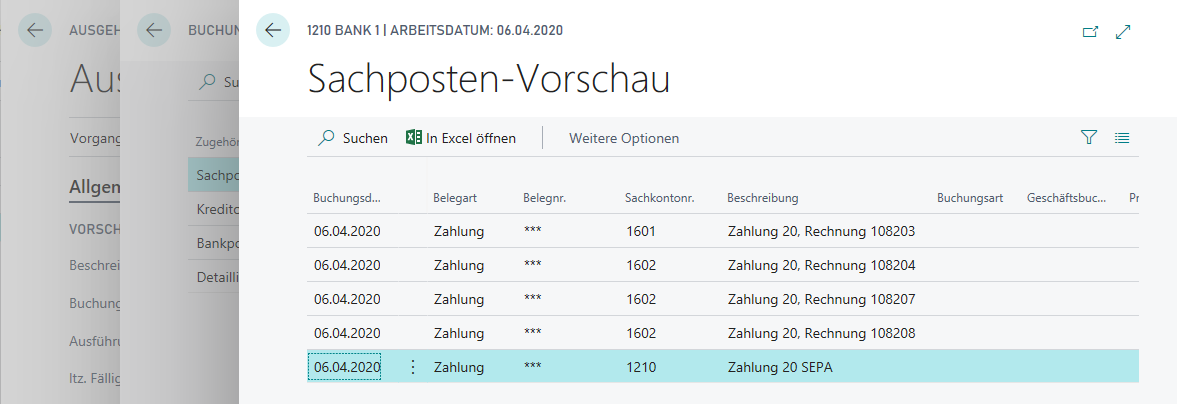Expand the page to full screen
1177x404 pixels.
(1123, 32)
